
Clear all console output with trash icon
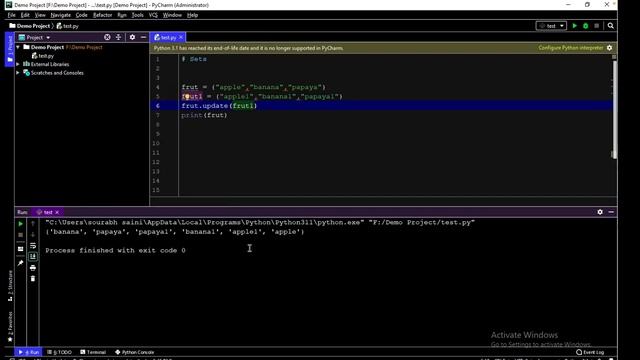click(33, 279)
